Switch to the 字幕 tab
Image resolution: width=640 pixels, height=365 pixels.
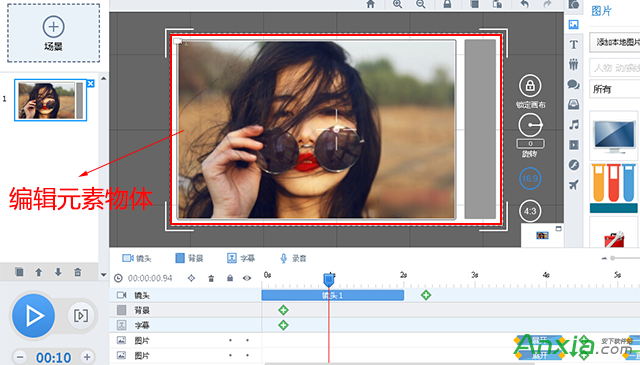[x=241, y=258]
